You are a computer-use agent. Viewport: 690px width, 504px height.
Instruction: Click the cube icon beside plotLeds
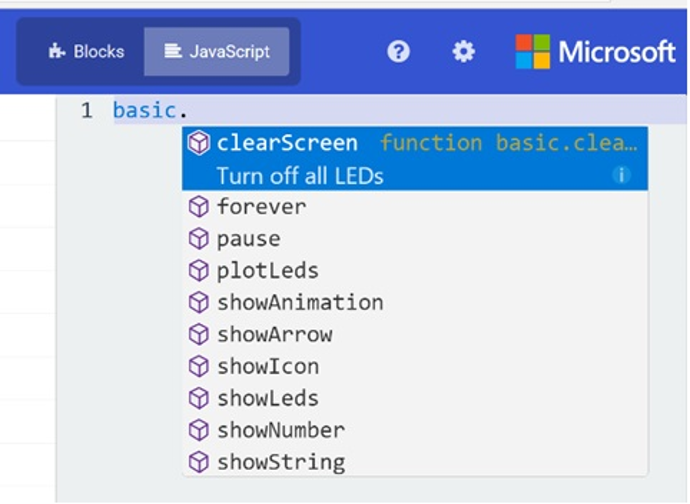point(199,271)
